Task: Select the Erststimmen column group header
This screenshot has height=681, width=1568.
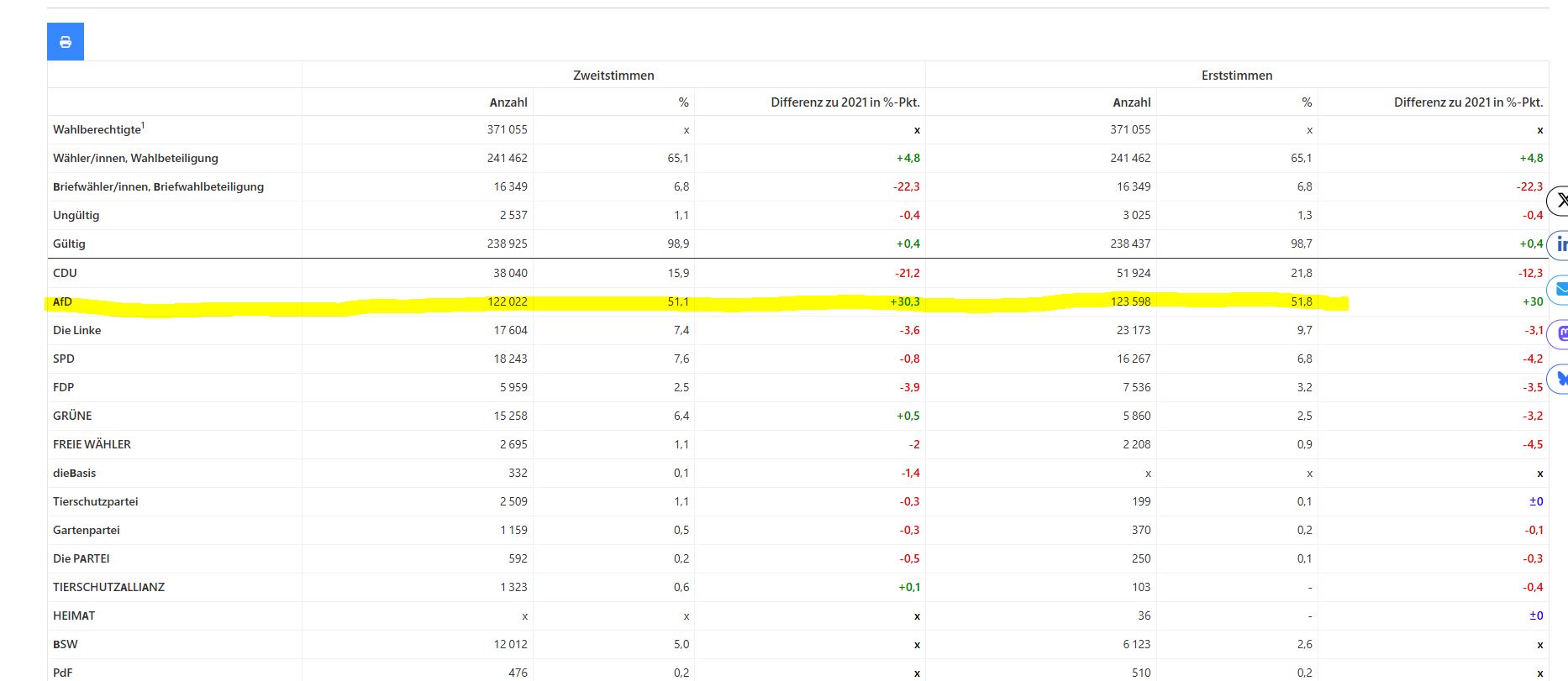Action: point(1237,76)
